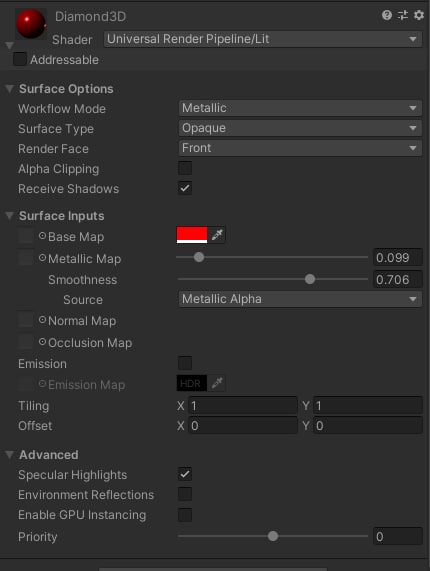Click the Normal Map texture picker circle
Screen dimensions: 430x571
[42, 320]
